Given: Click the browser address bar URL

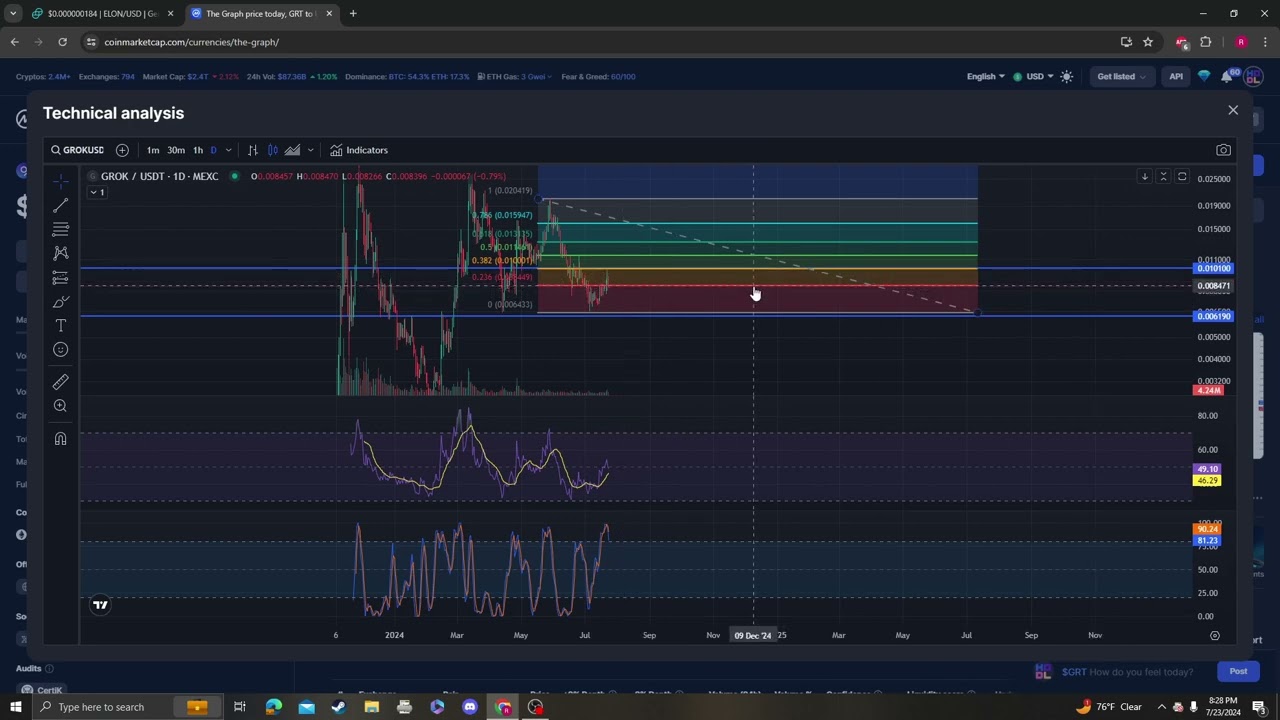Looking at the screenshot, I should point(192,42).
